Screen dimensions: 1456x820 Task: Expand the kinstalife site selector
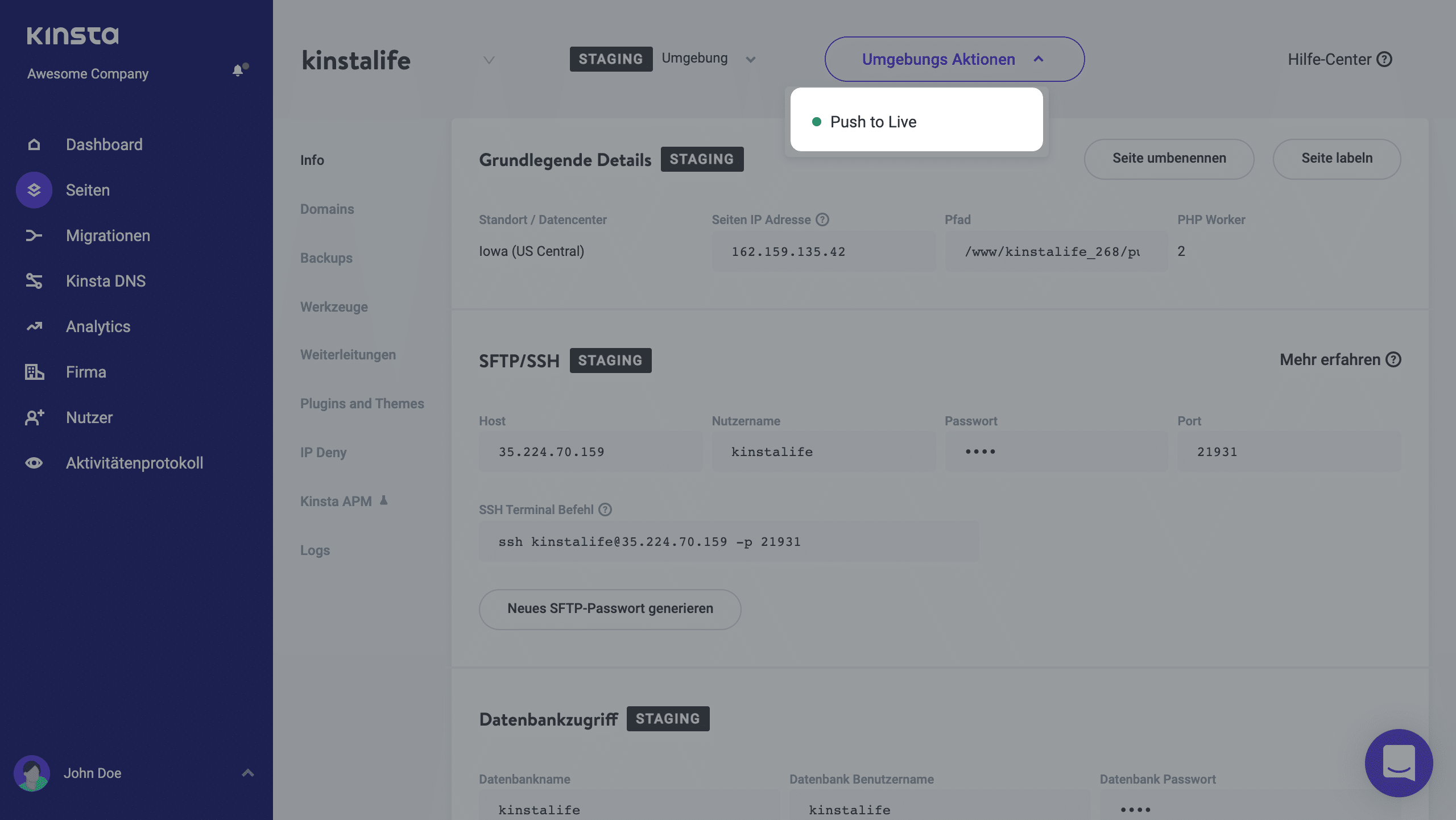tap(488, 60)
